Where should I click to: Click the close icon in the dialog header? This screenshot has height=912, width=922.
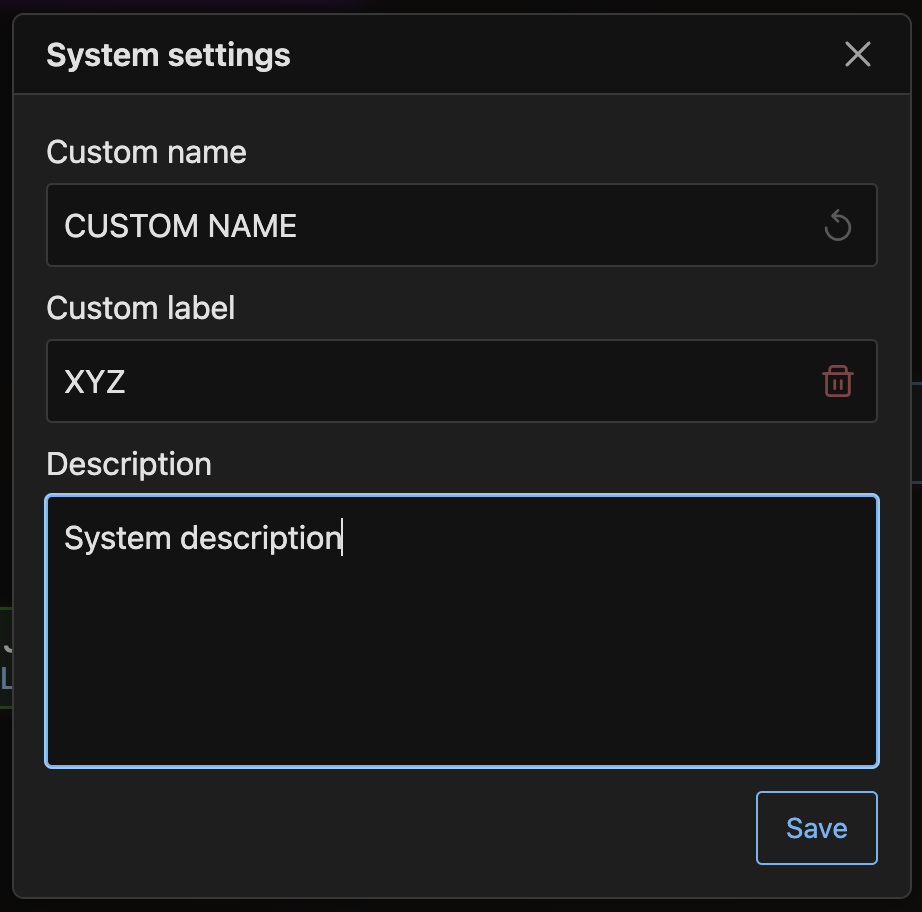[858, 54]
